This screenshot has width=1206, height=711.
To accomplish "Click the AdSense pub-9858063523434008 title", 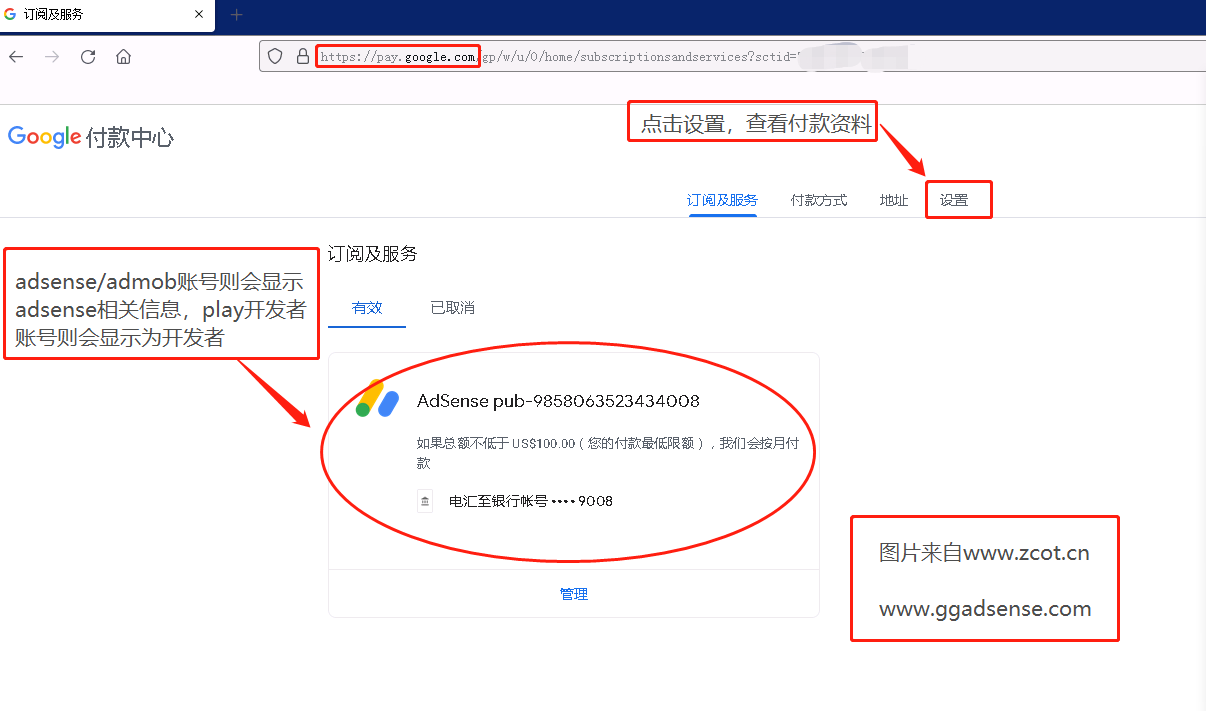I will tap(558, 401).
